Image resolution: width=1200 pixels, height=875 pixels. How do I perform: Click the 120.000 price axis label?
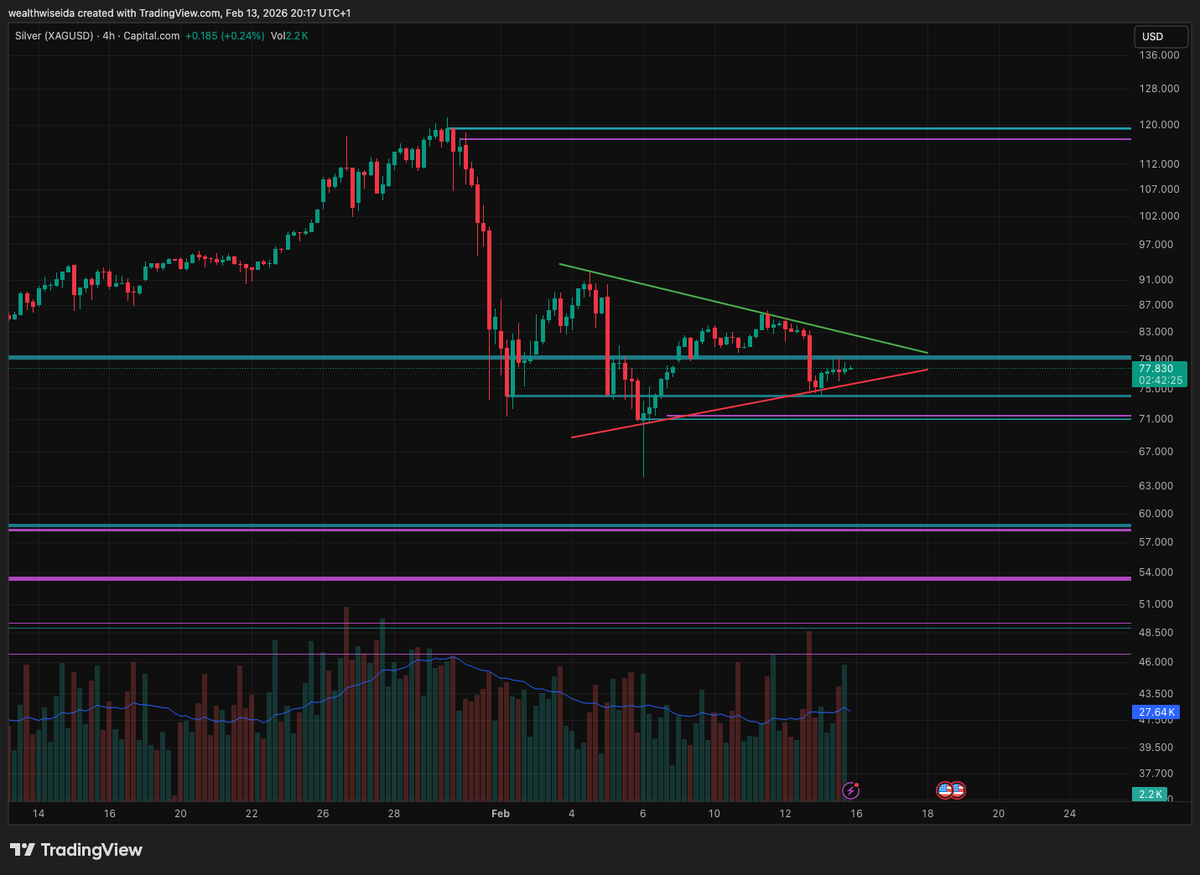coord(1160,125)
